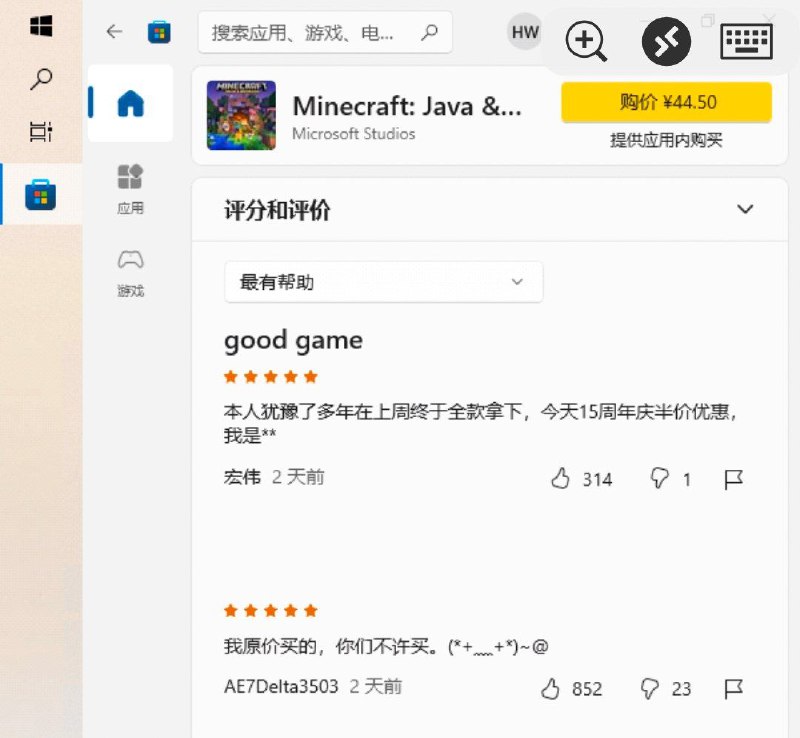Click reviewer name AE7Delta3503
800x738 pixels.
pyautogui.click(x=281, y=686)
